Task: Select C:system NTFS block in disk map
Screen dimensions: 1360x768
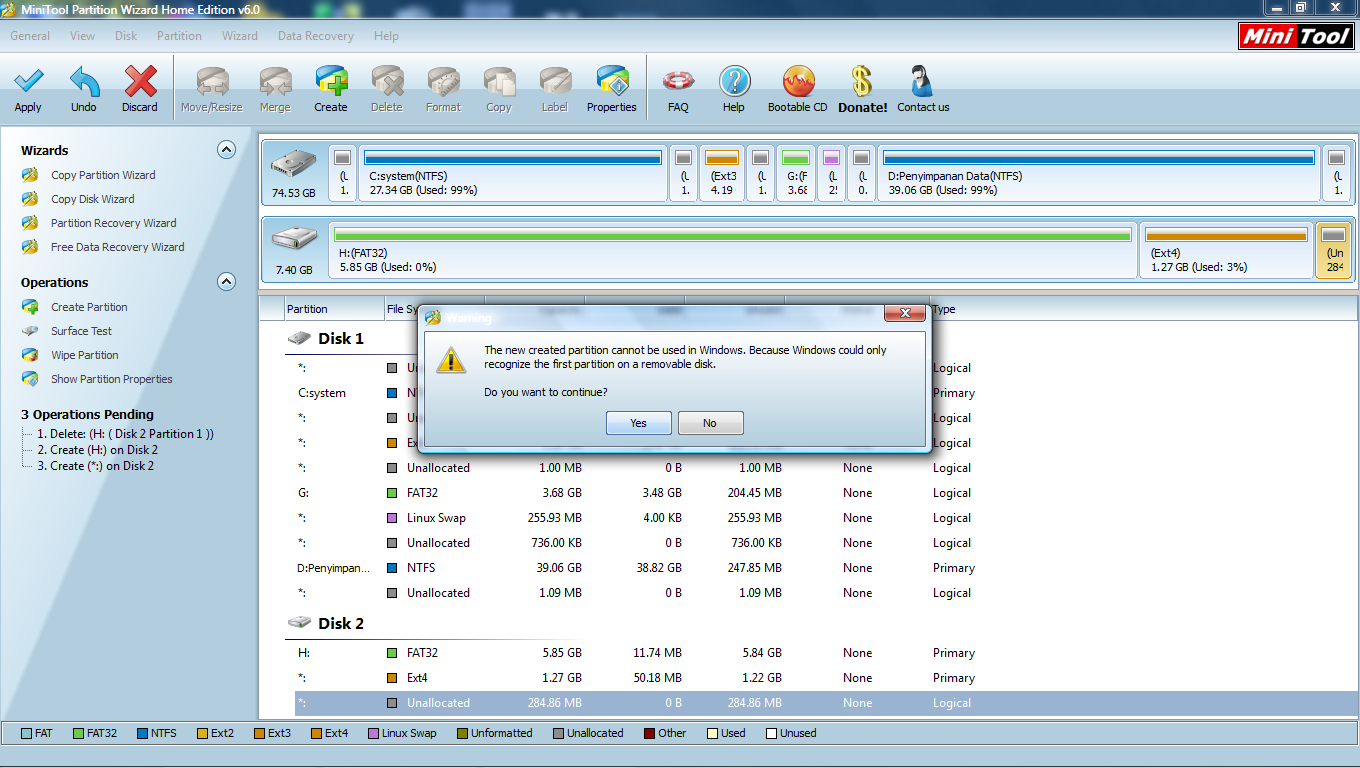Action: pyautogui.click(x=512, y=173)
